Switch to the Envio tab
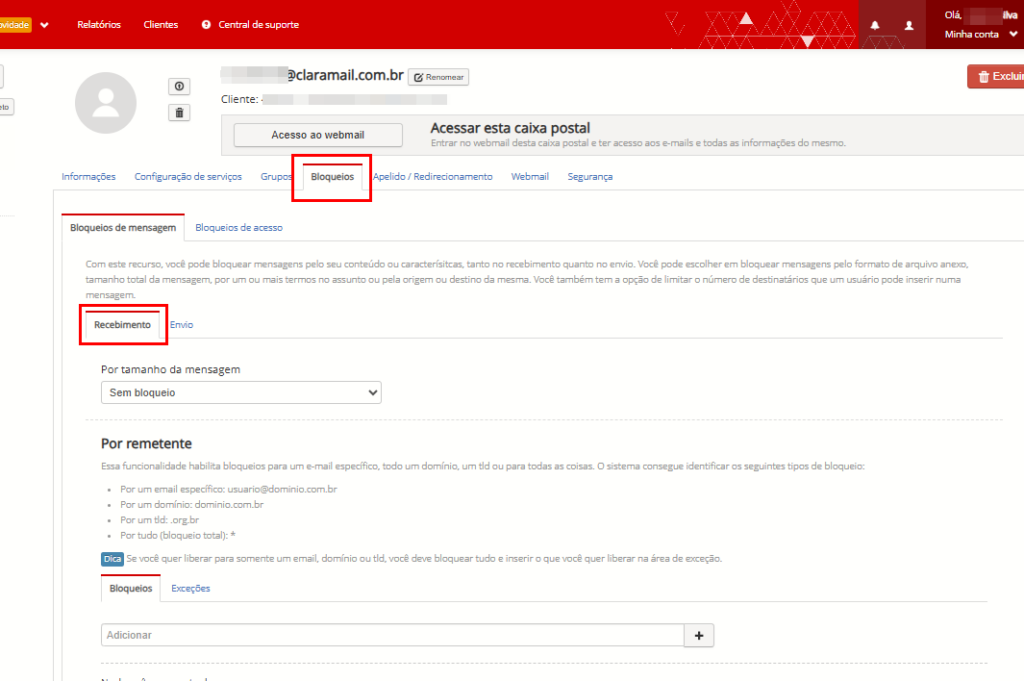Screen dimensions: 1024x681 [x=181, y=325]
